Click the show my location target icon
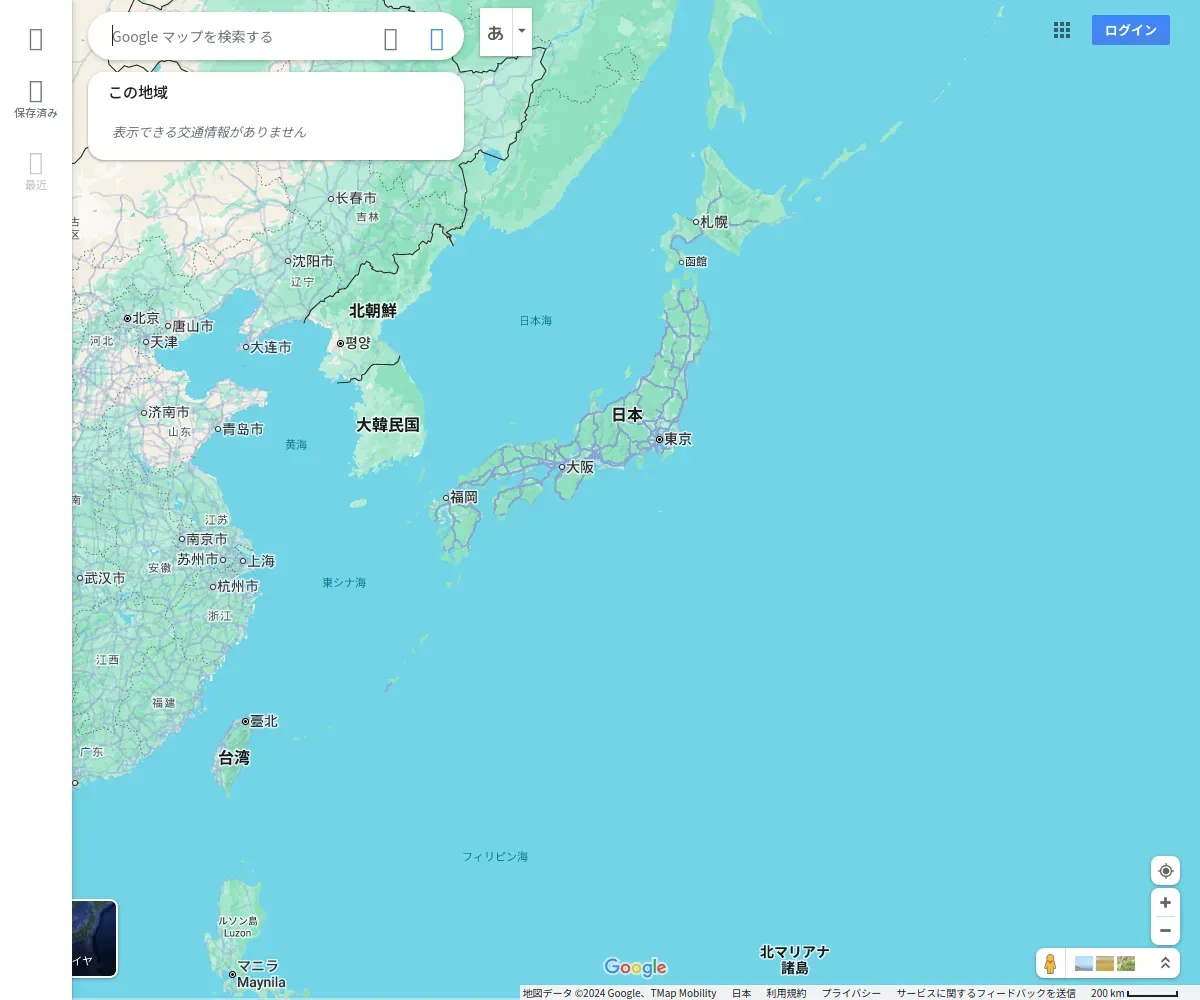The width and height of the screenshot is (1200, 1000). [x=1165, y=871]
